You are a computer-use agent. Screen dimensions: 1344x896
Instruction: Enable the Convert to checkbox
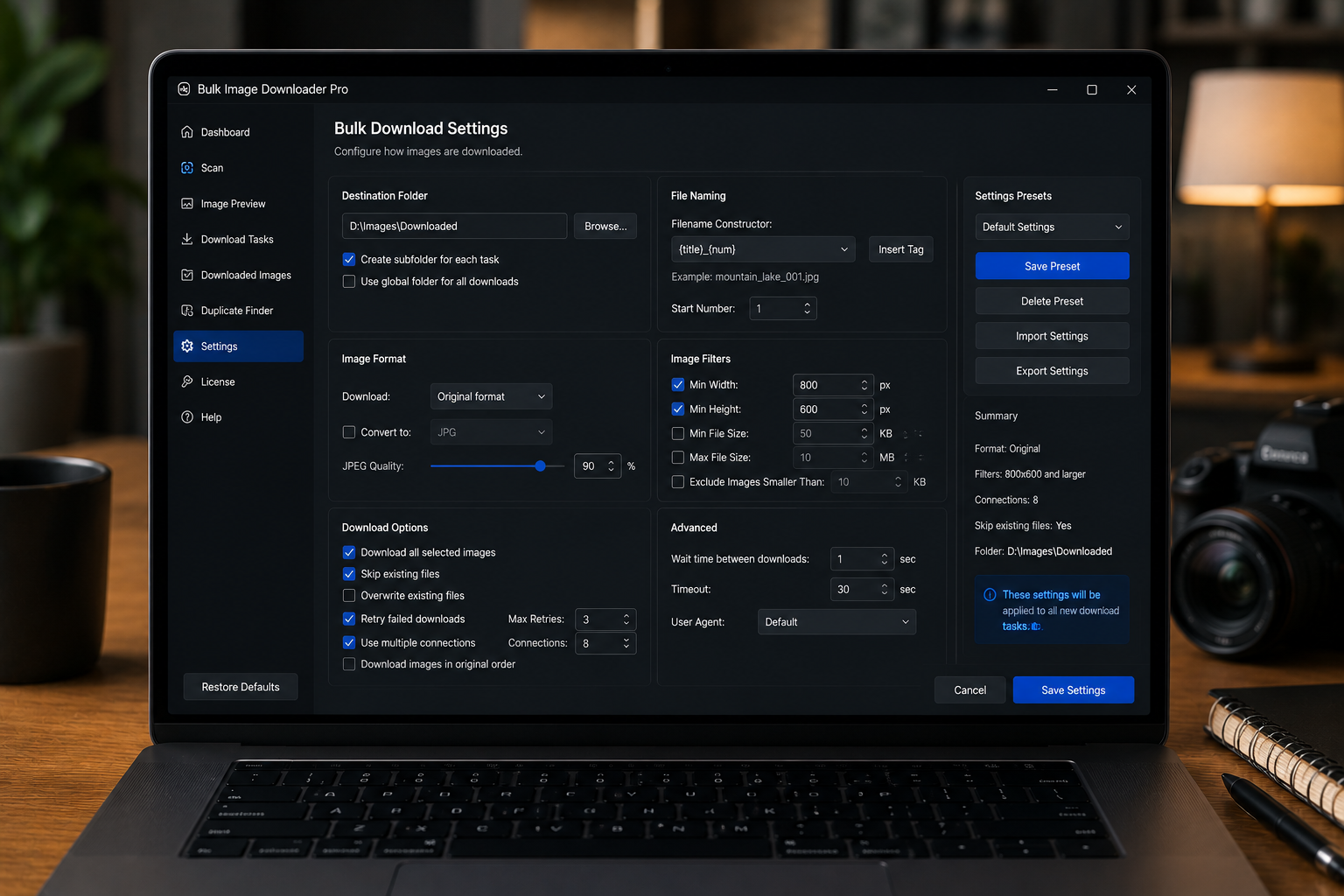click(x=349, y=432)
